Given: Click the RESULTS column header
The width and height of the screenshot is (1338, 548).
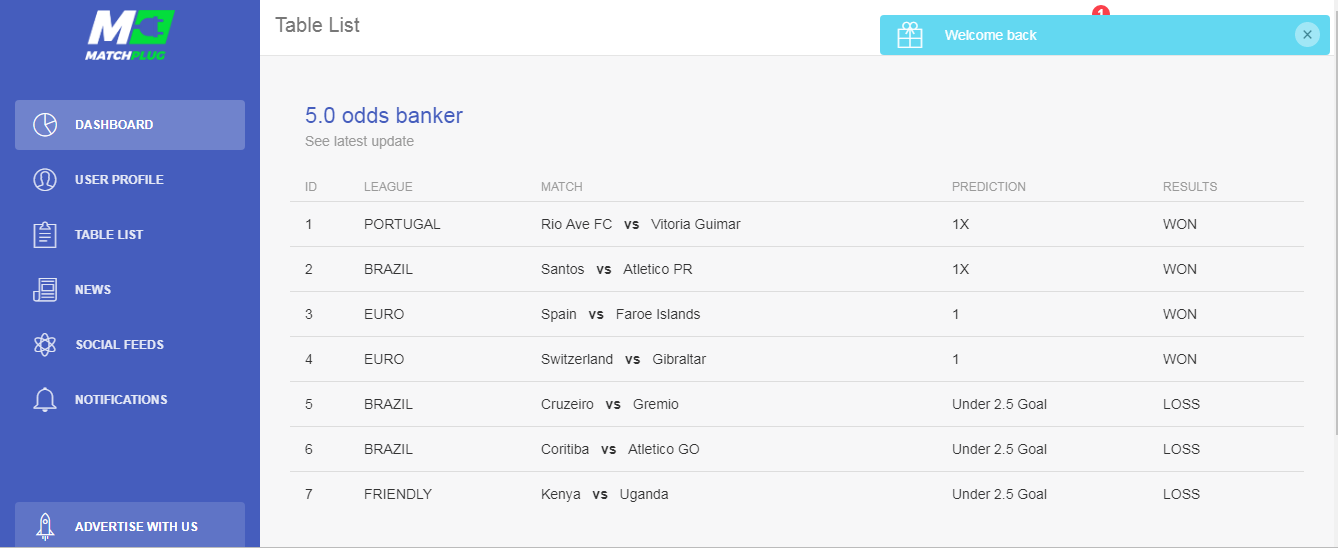Looking at the screenshot, I should click(x=1190, y=187).
